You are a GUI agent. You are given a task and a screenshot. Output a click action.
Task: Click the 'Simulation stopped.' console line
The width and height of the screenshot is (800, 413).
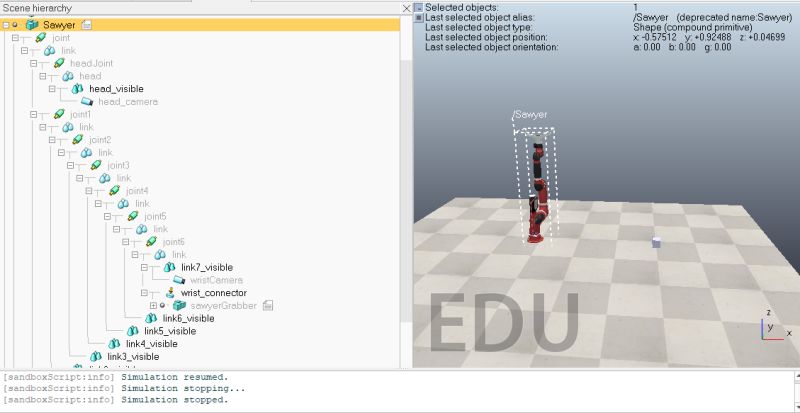pyautogui.click(x=175, y=400)
